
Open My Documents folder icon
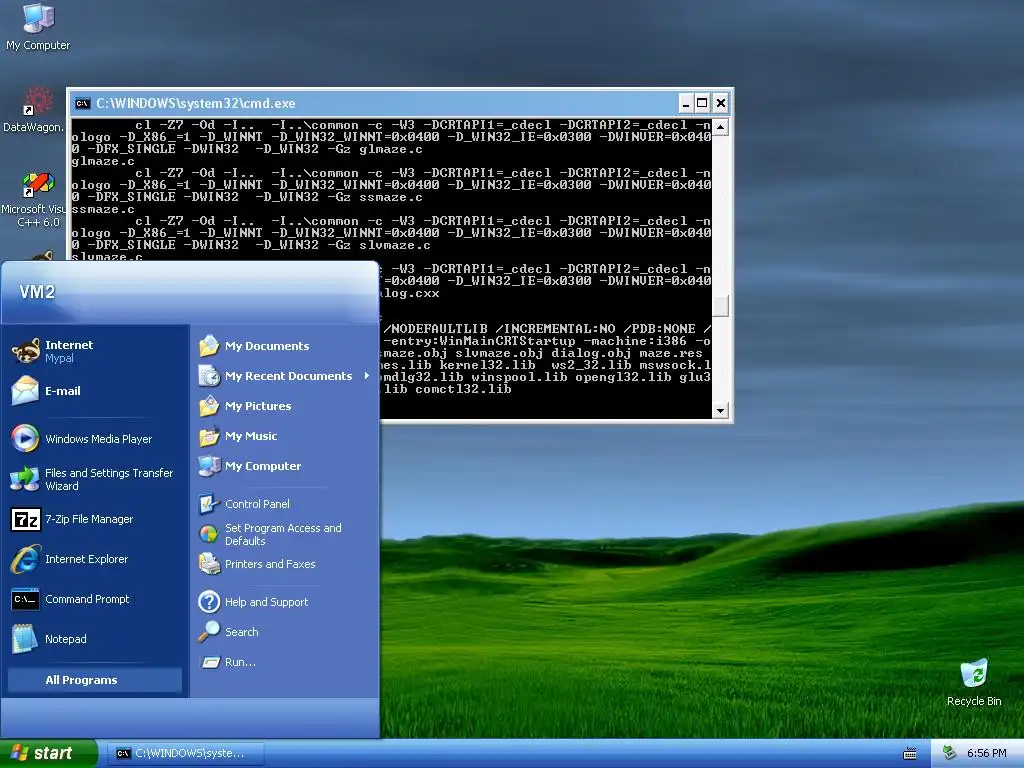coord(209,345)
